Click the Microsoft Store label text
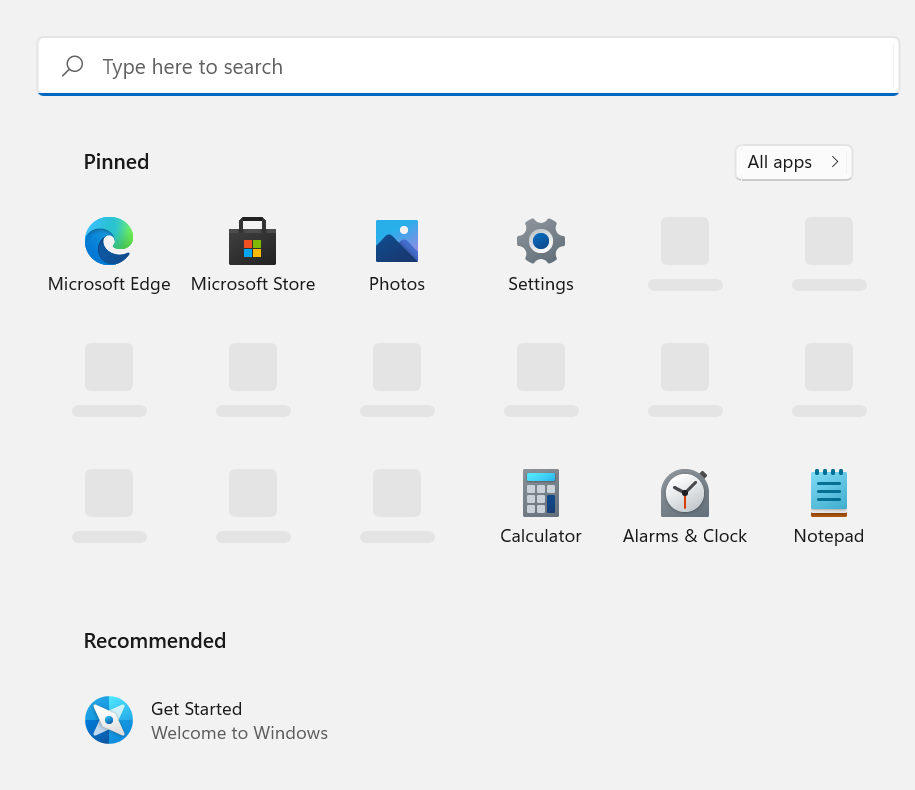The width and height of the screenshot is (915, 790). (x=253, y=284)
